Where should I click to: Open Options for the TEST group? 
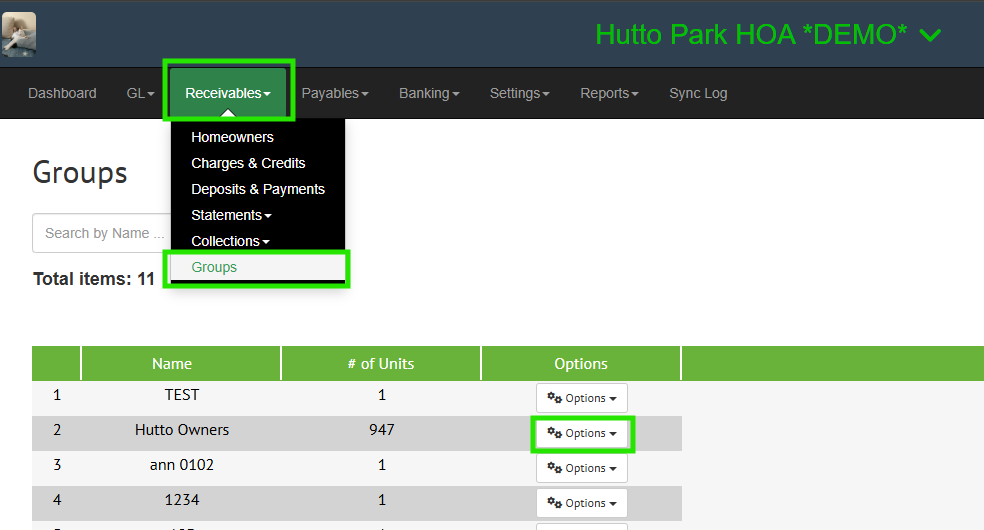click(x=581, y=398)
